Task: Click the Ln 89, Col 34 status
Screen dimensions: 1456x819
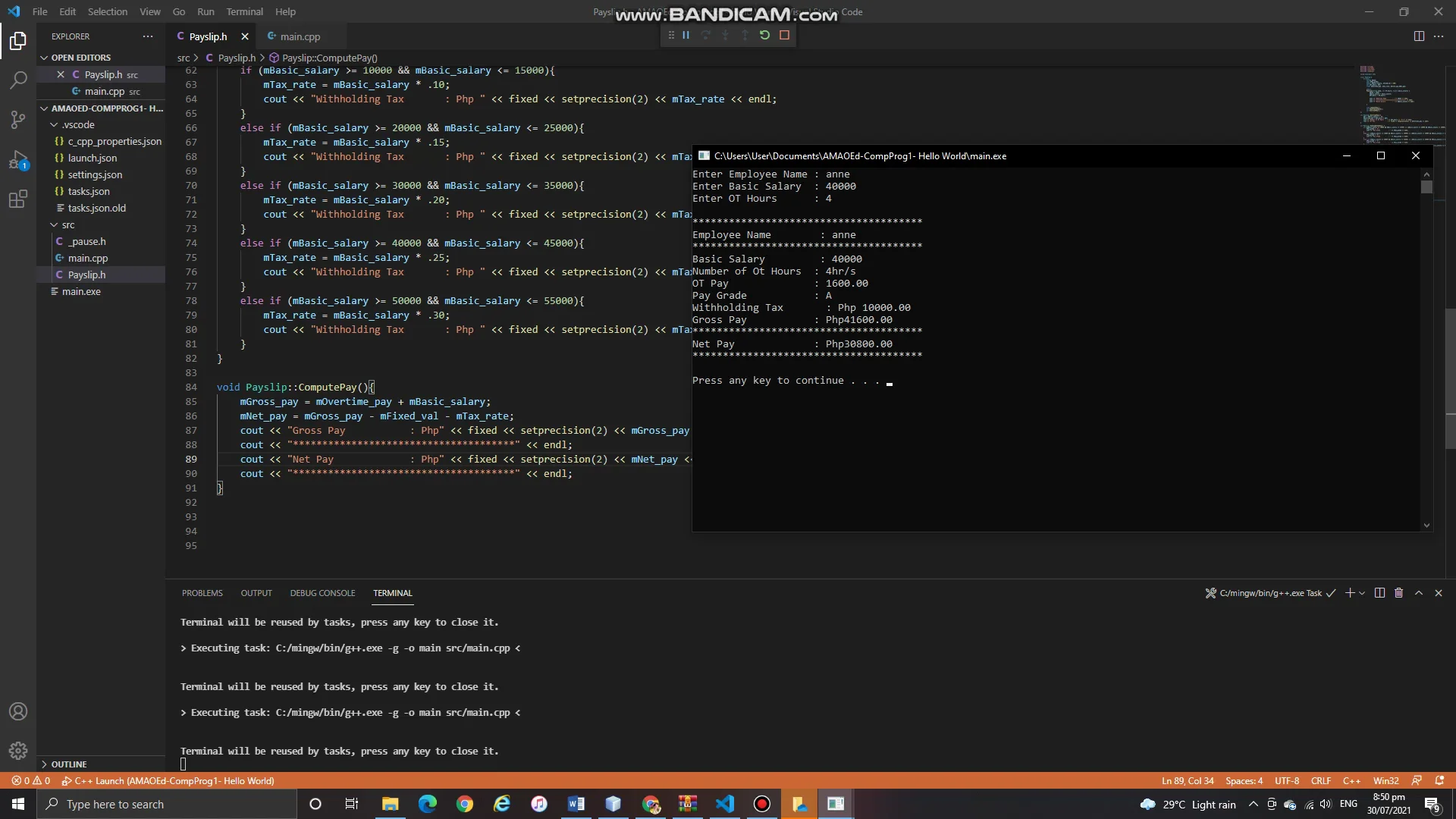Action: 1188,780
